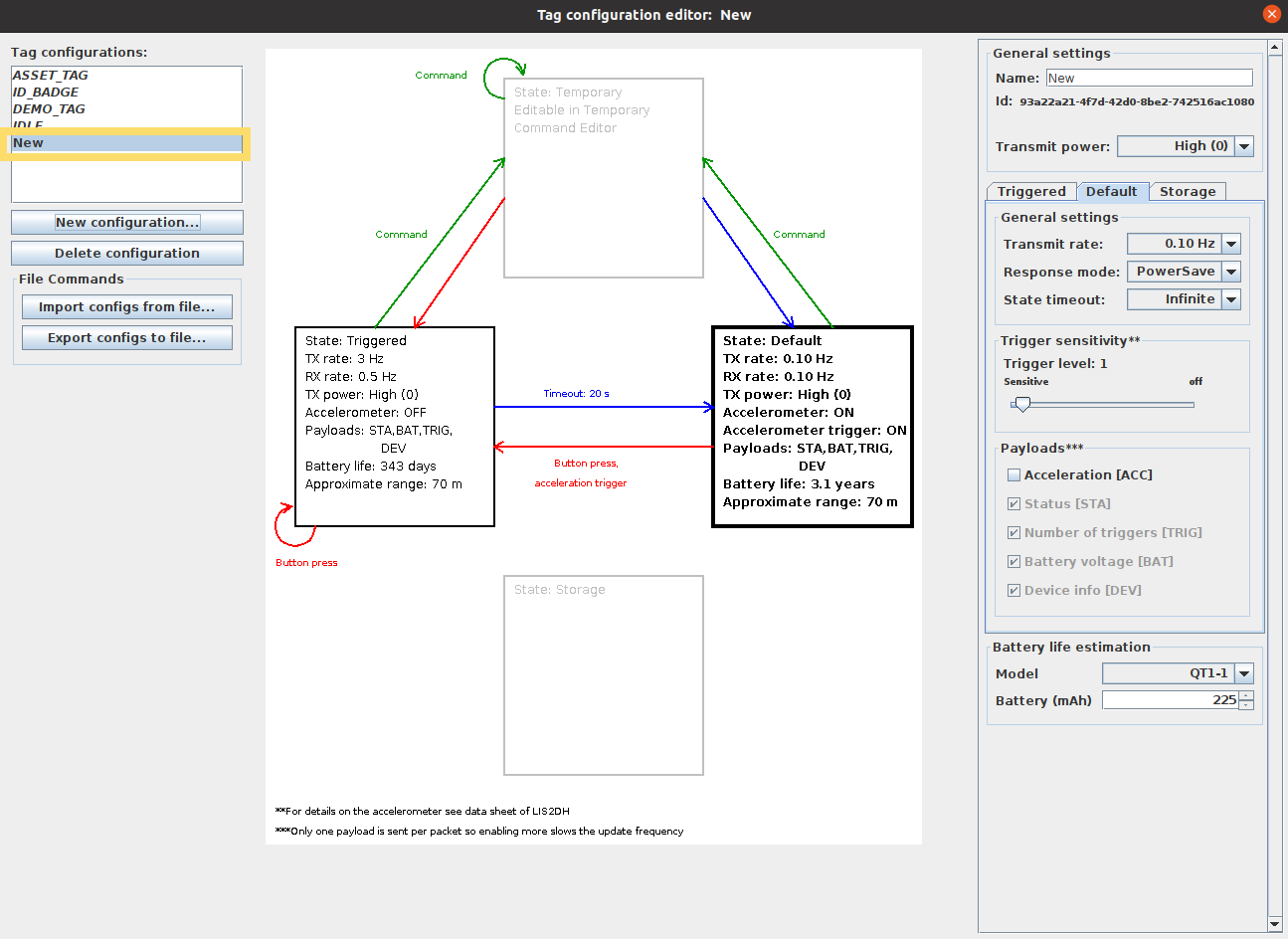
Task: Click the right panel scrollbar down arrow
Action: 1275,924
